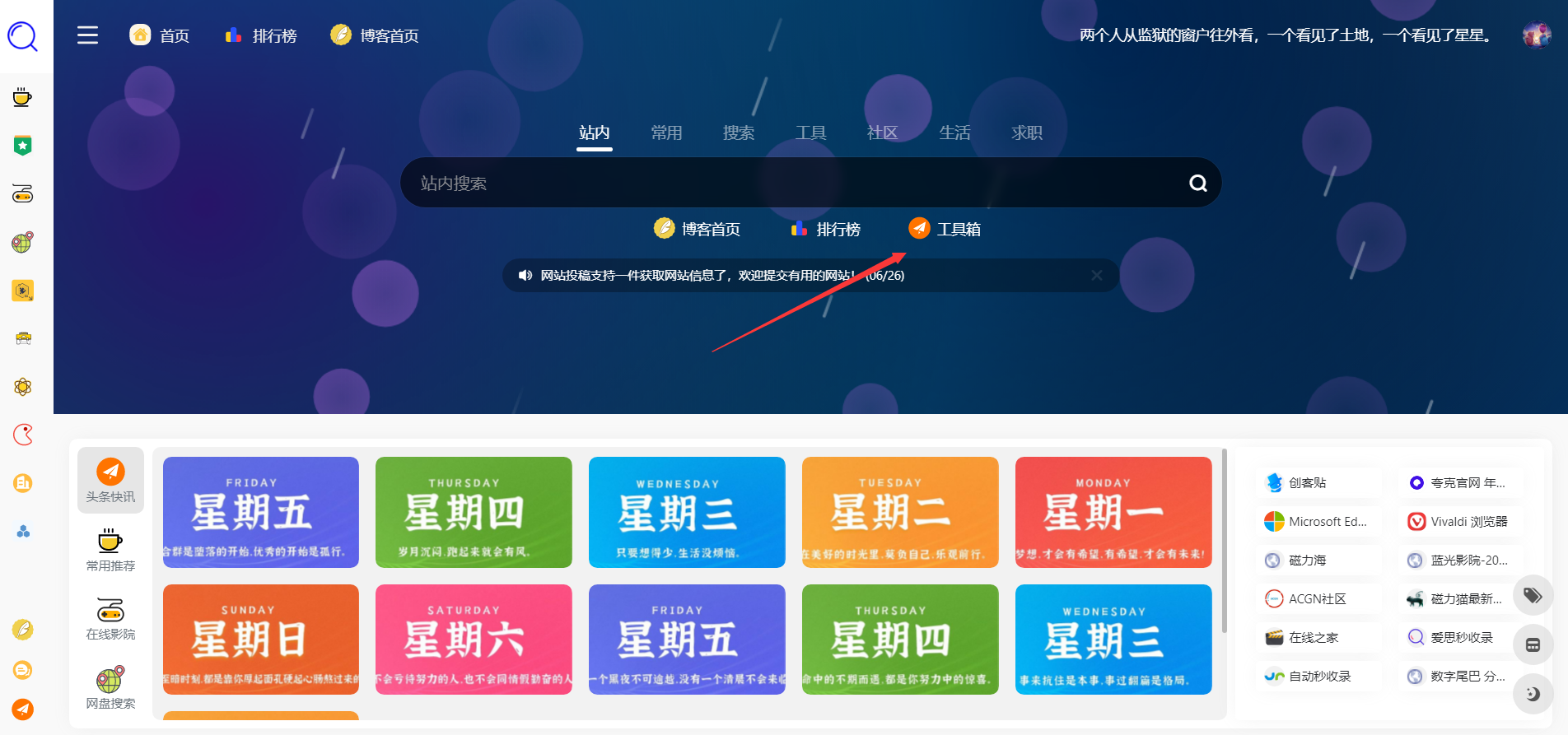
Task: Open 创客贴 site link
Action: point(1318,482)
